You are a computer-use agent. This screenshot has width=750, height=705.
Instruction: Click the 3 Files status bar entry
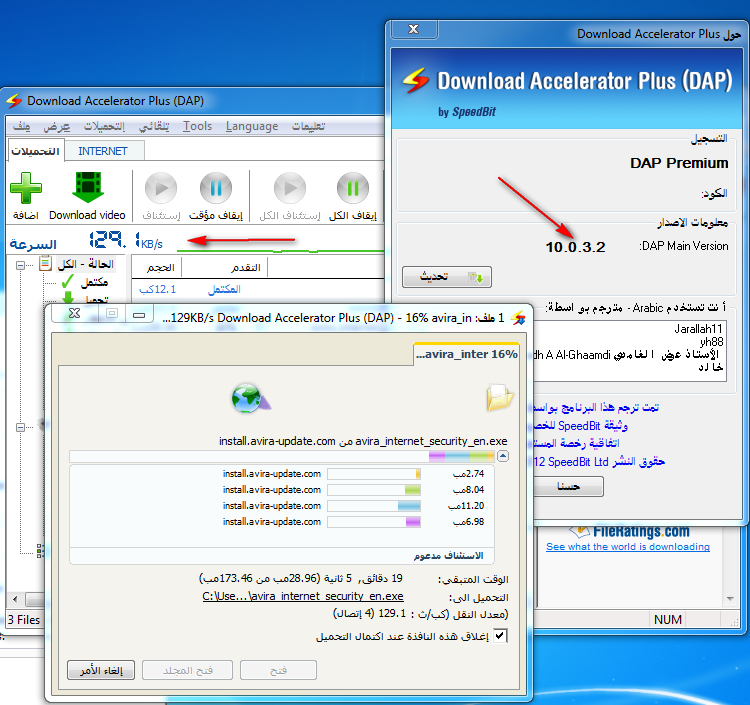coord(24,620)
